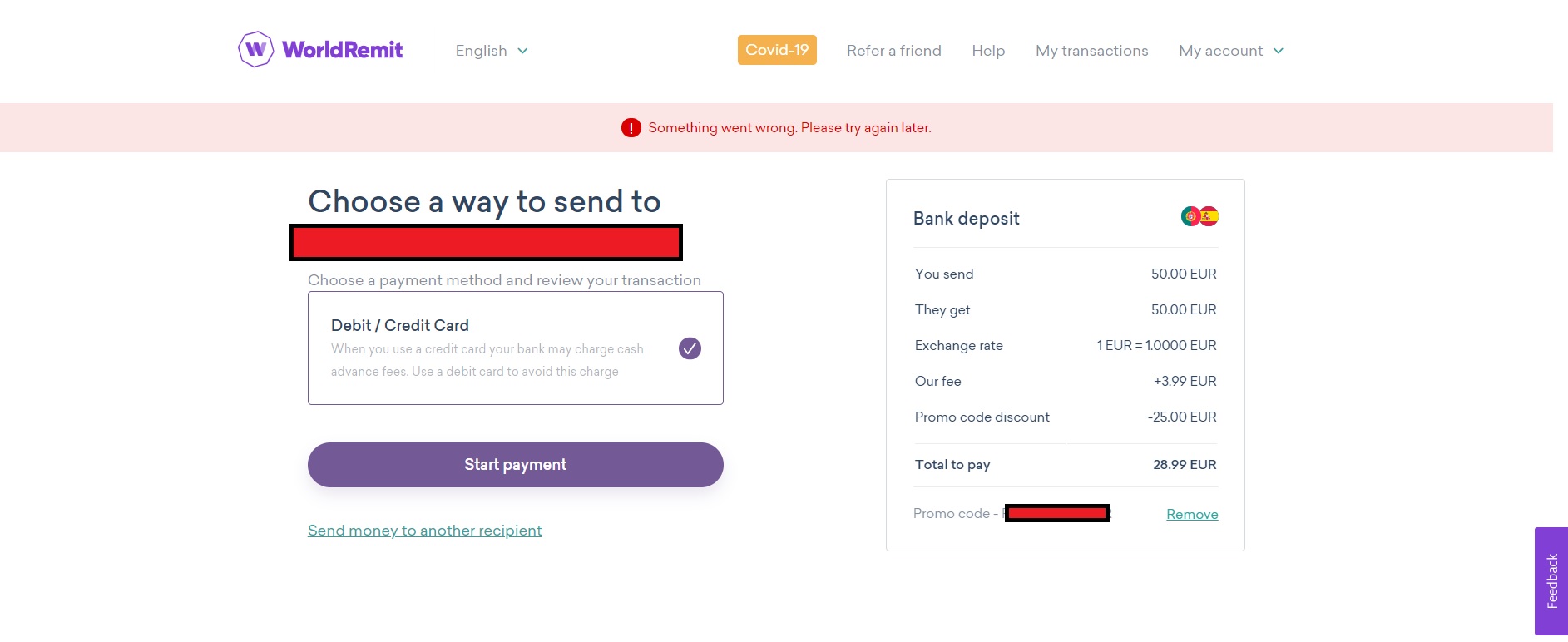1568x642 pixels.
Task: Go to Refer a friend
Action: (893, 51)
